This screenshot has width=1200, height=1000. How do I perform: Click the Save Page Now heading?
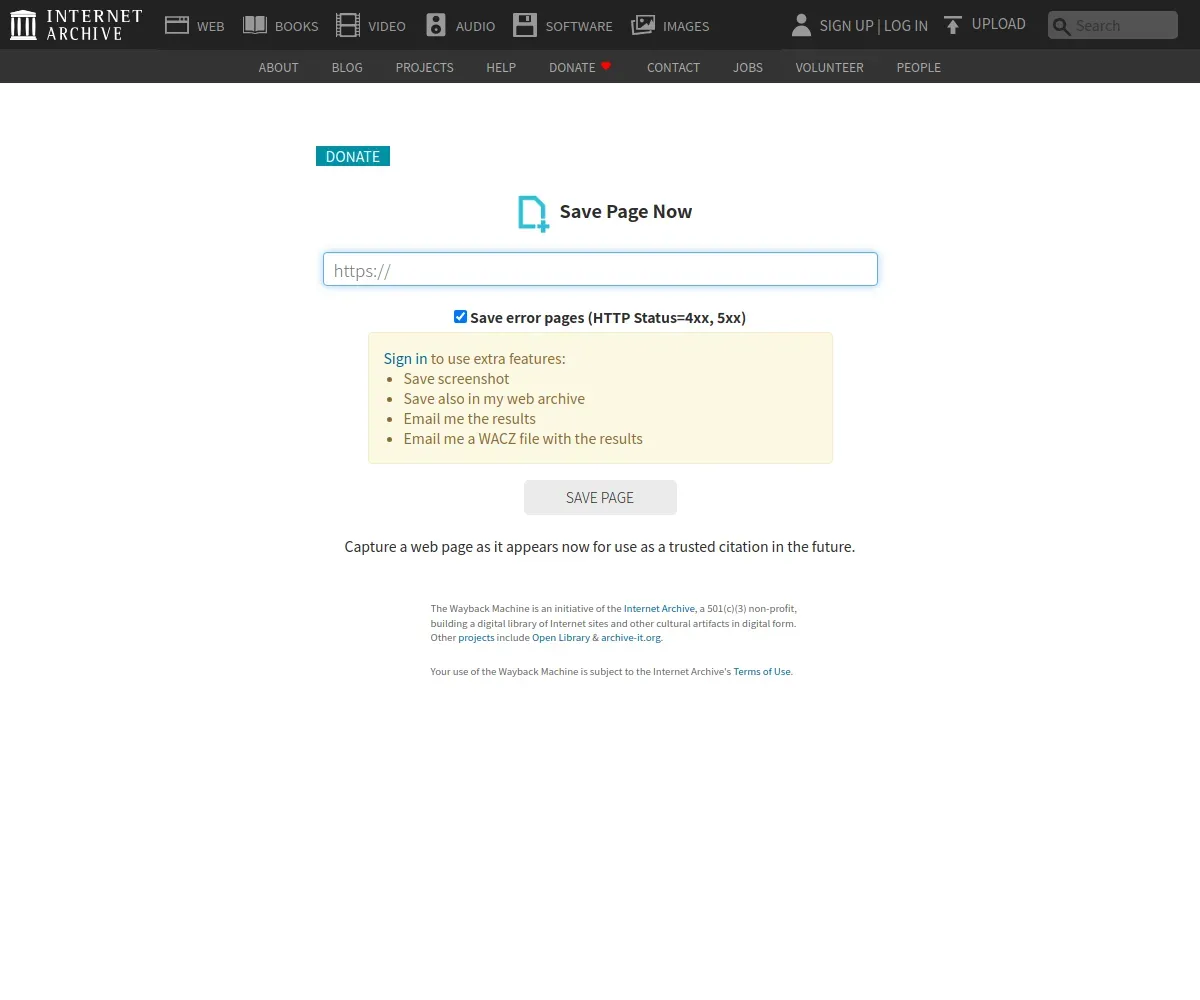click(x=626, y=211)
